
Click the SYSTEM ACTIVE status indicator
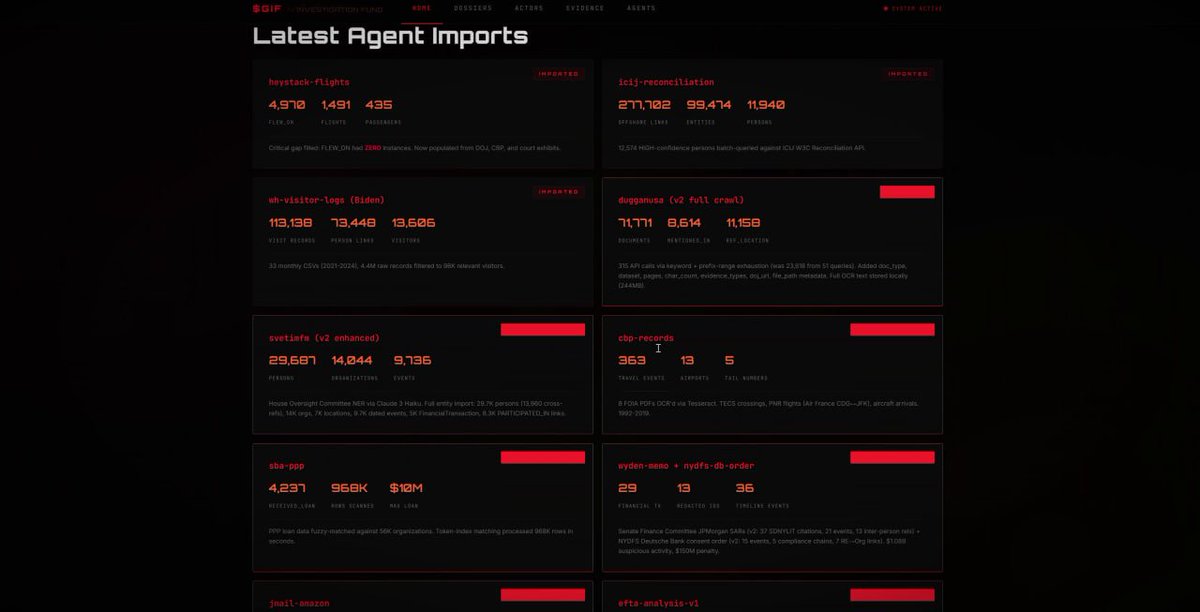(x=913, y=8)
